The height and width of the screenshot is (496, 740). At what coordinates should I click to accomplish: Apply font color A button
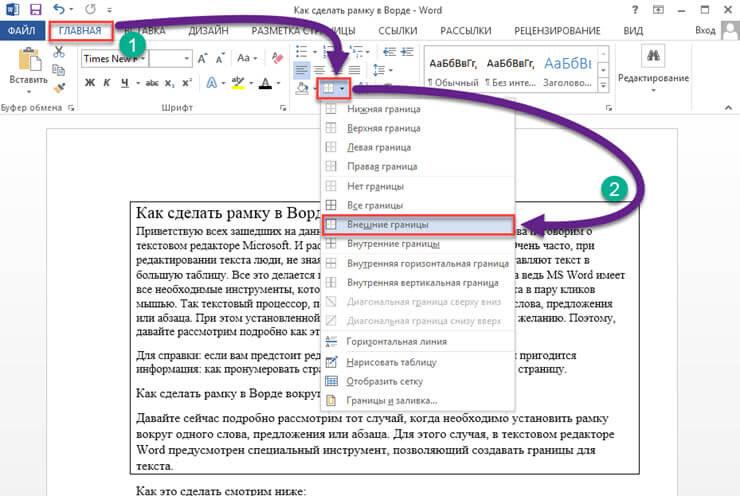coord(266,83)
